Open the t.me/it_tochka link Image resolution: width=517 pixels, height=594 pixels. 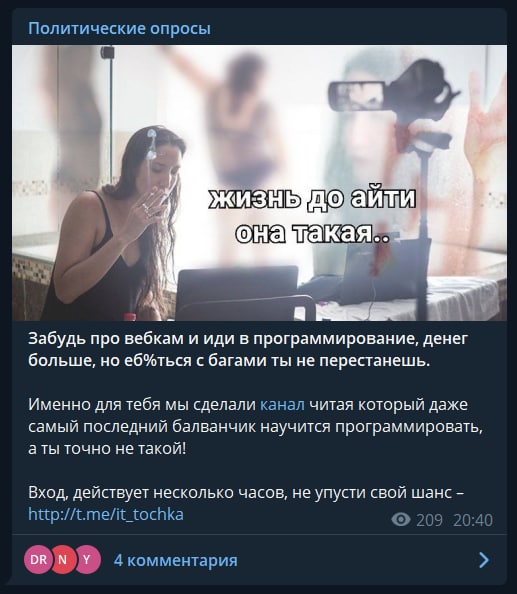106,514
